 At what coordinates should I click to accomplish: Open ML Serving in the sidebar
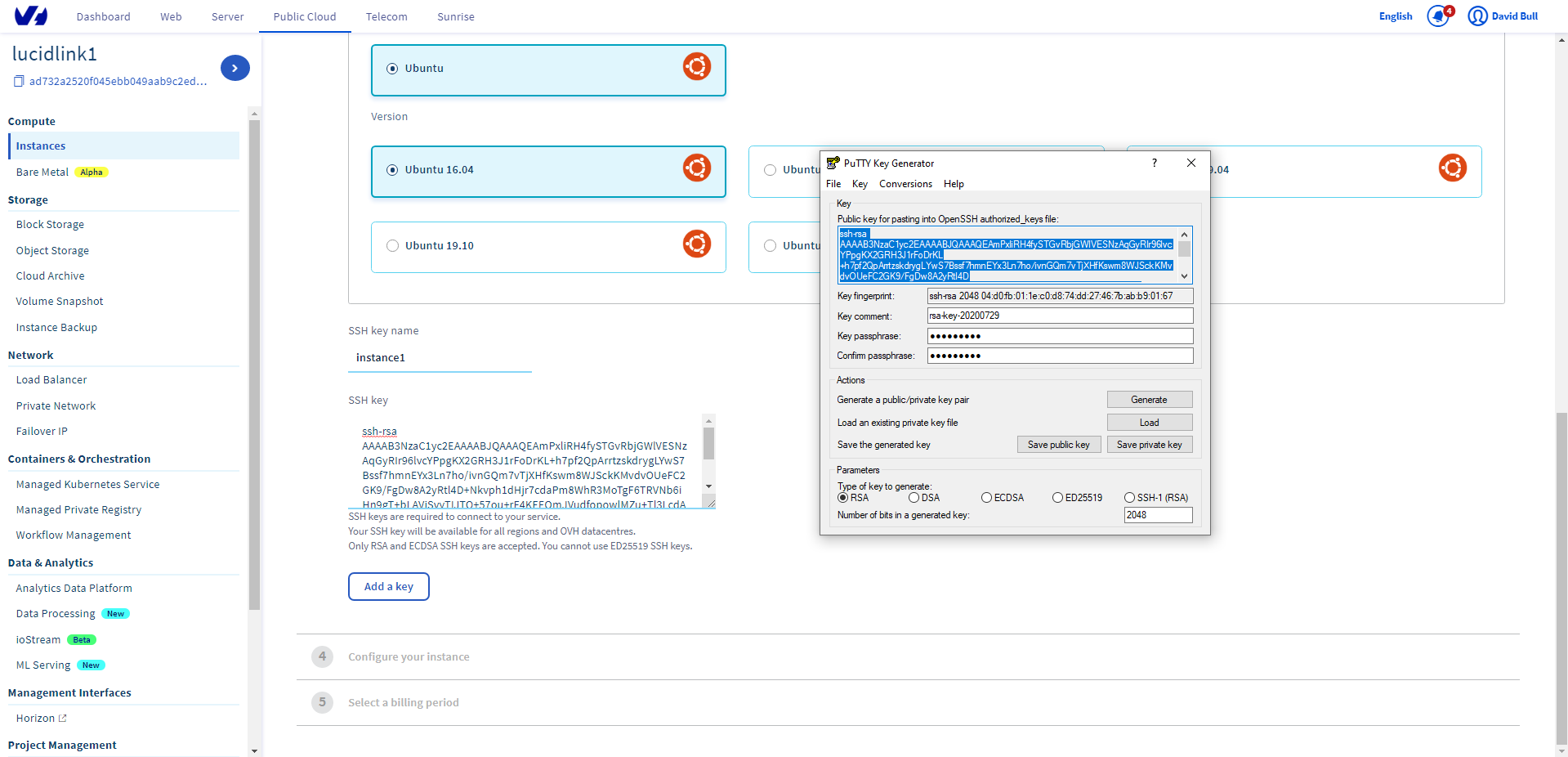tap(43, 665)
